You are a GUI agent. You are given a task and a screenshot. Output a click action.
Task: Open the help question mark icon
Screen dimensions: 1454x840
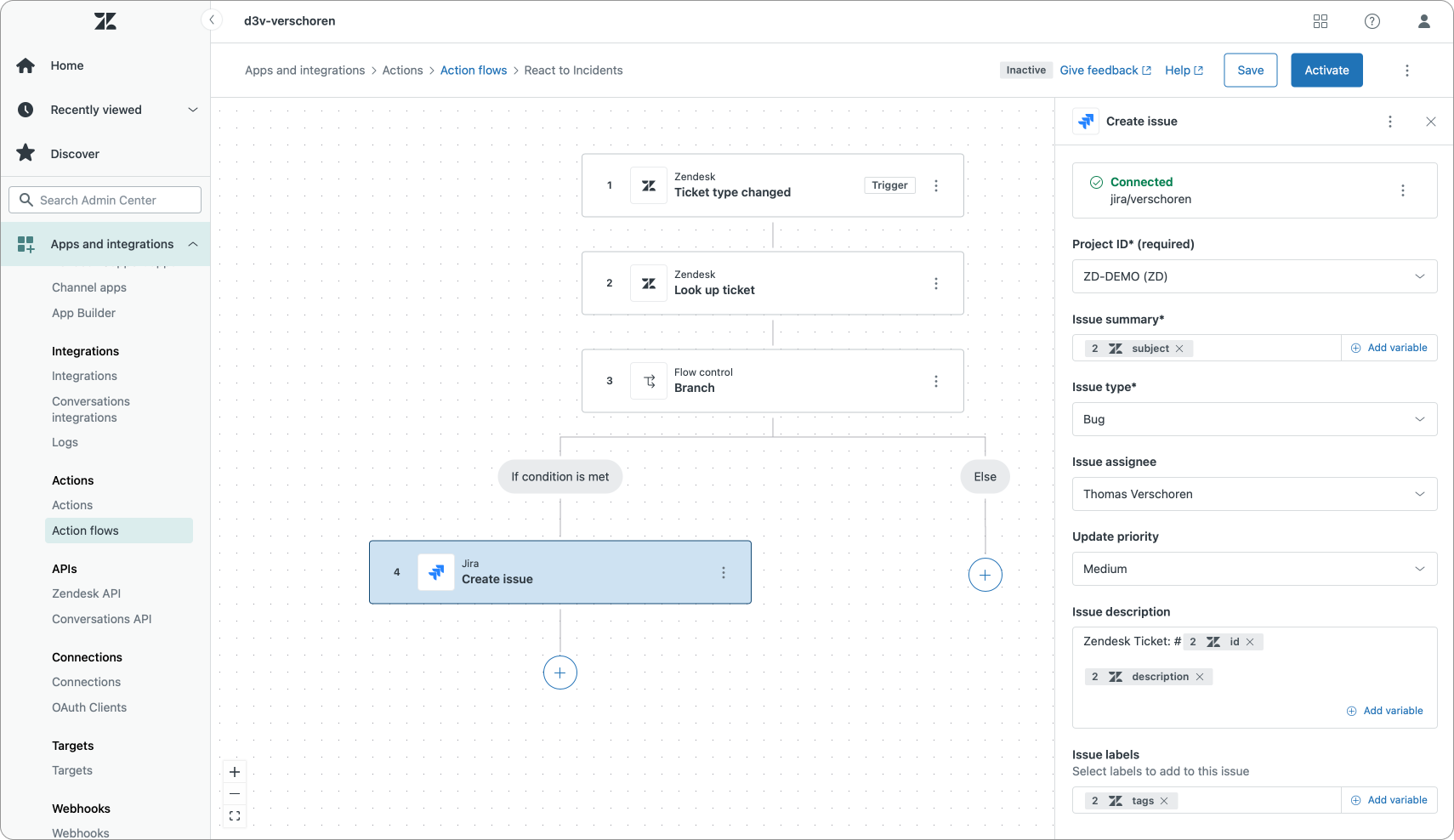point(1372,21)
